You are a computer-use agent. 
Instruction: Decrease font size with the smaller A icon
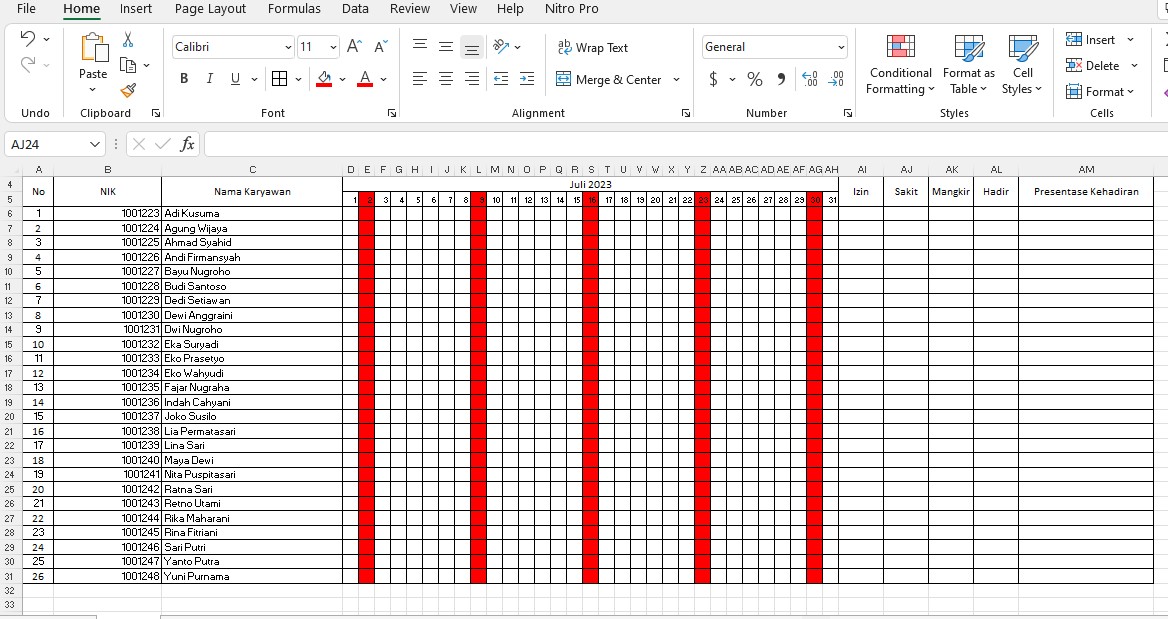click(x=381, y=46)
